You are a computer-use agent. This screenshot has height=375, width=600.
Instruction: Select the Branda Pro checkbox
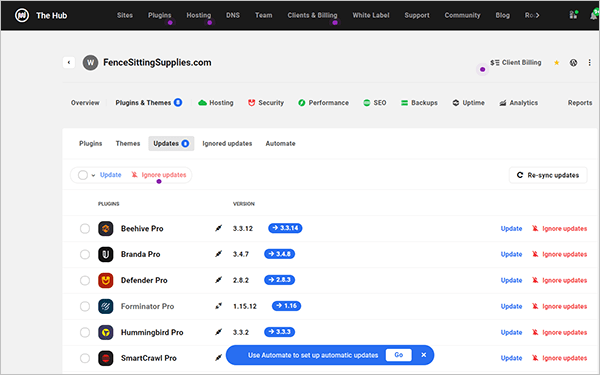tap(85, 254)
